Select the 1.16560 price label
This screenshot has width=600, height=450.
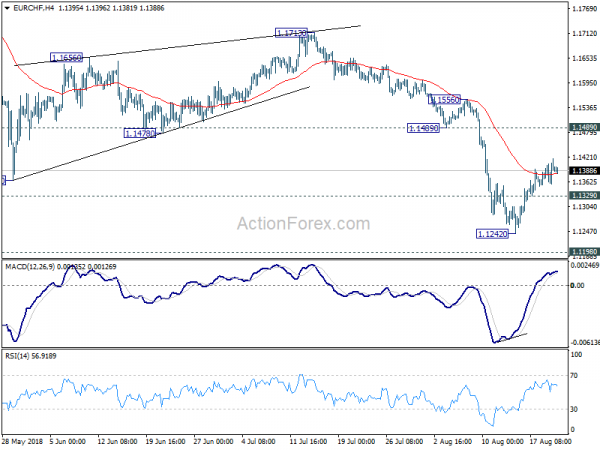coord(67,58)
